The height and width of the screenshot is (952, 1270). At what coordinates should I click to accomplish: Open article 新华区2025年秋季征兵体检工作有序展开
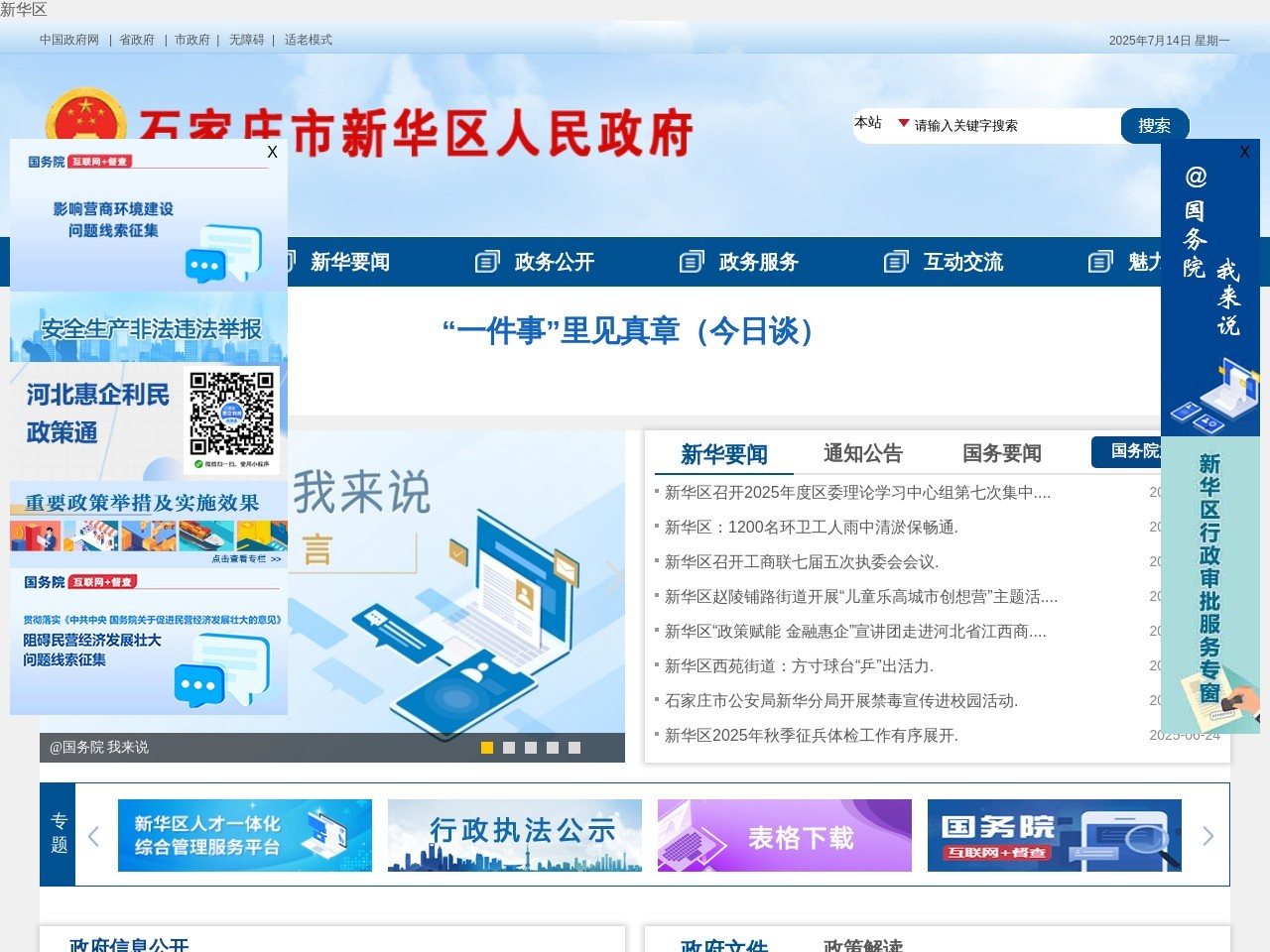click(812, 735)
